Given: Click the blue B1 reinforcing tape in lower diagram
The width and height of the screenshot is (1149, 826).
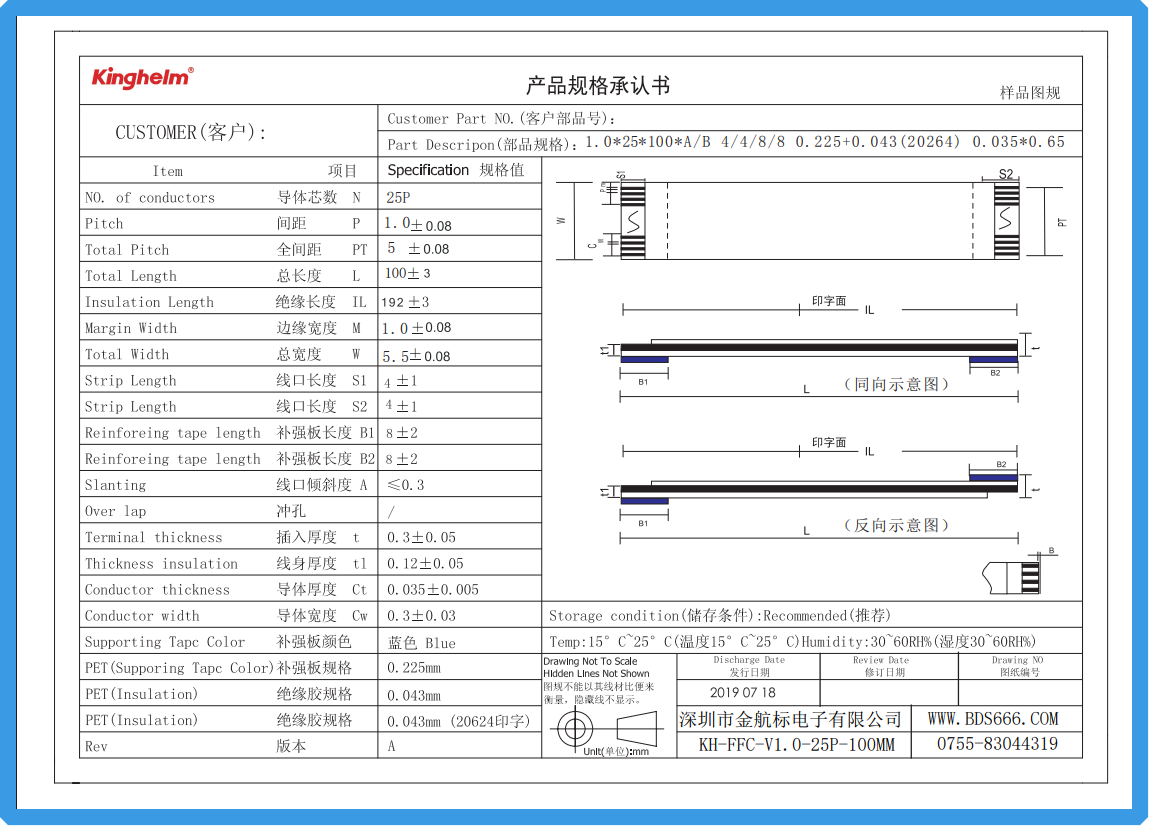Looking at the screenshot, I should pos(645,501).
